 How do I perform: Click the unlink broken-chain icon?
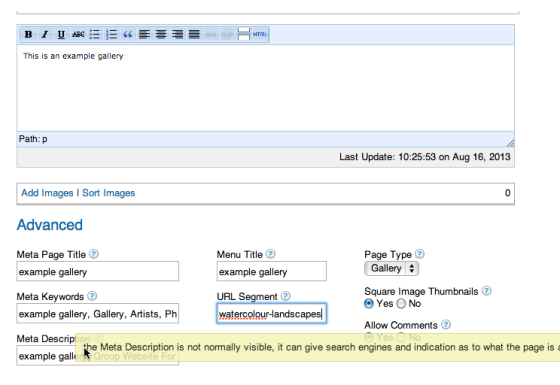[x=227, y=34]
